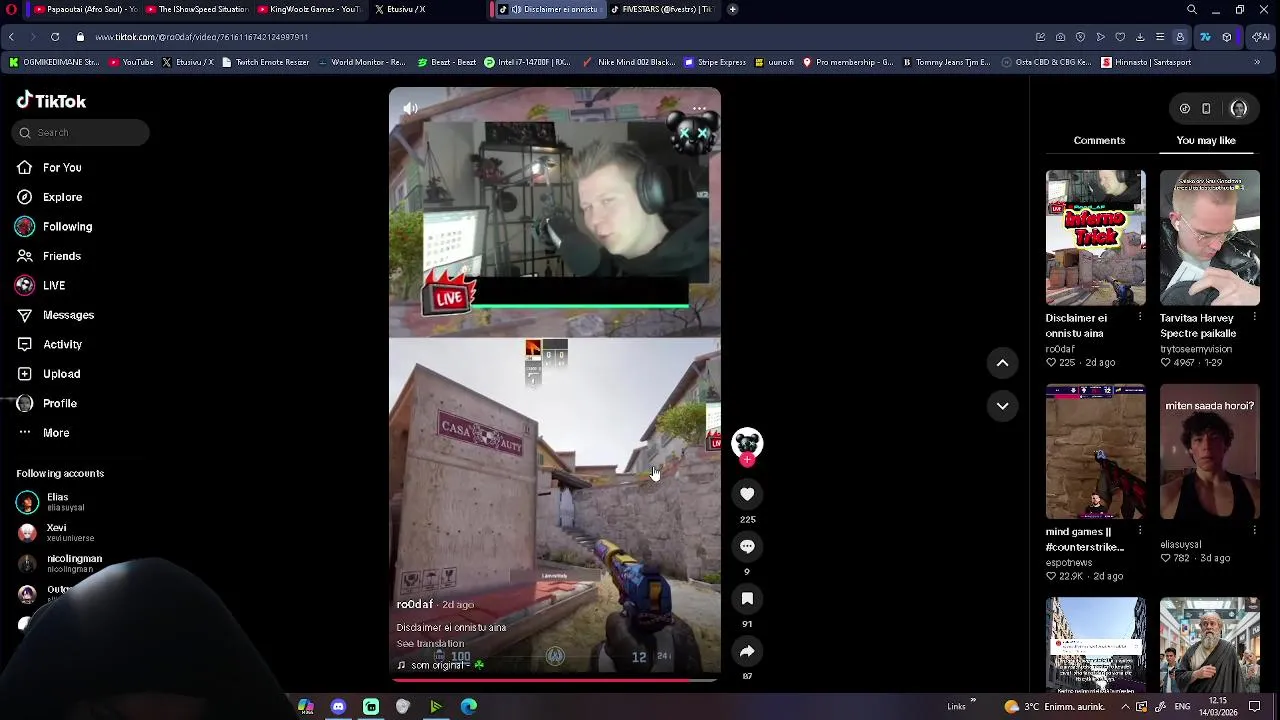
Task: Show hidden system tray icons
Action: 1125,706
